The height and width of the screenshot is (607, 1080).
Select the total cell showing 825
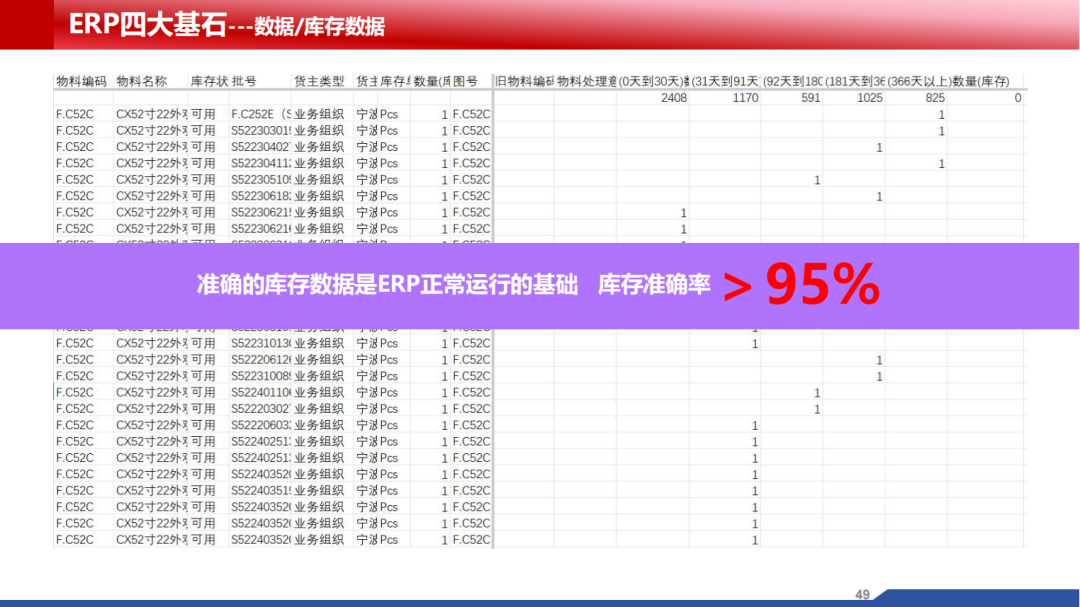934,98
